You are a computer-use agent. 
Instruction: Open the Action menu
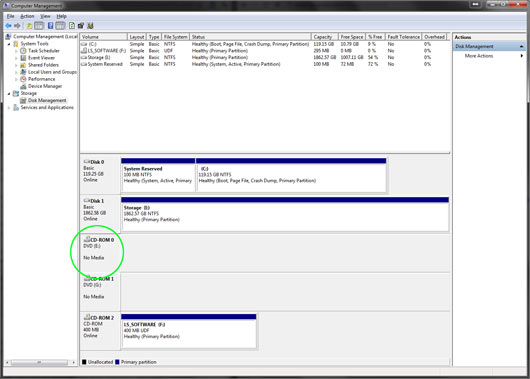27,16
